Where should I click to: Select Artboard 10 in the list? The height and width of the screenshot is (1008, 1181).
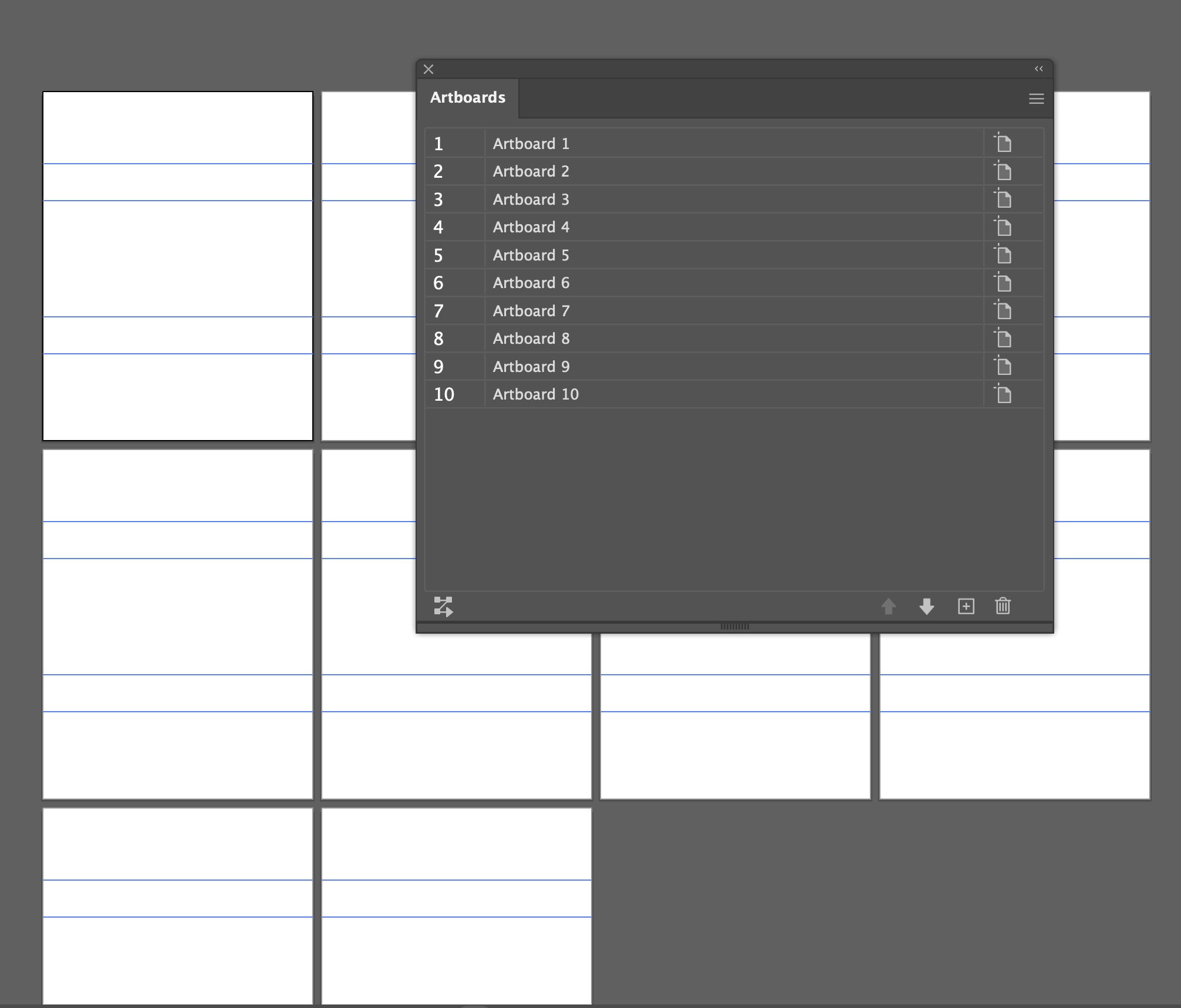[646, 394]
